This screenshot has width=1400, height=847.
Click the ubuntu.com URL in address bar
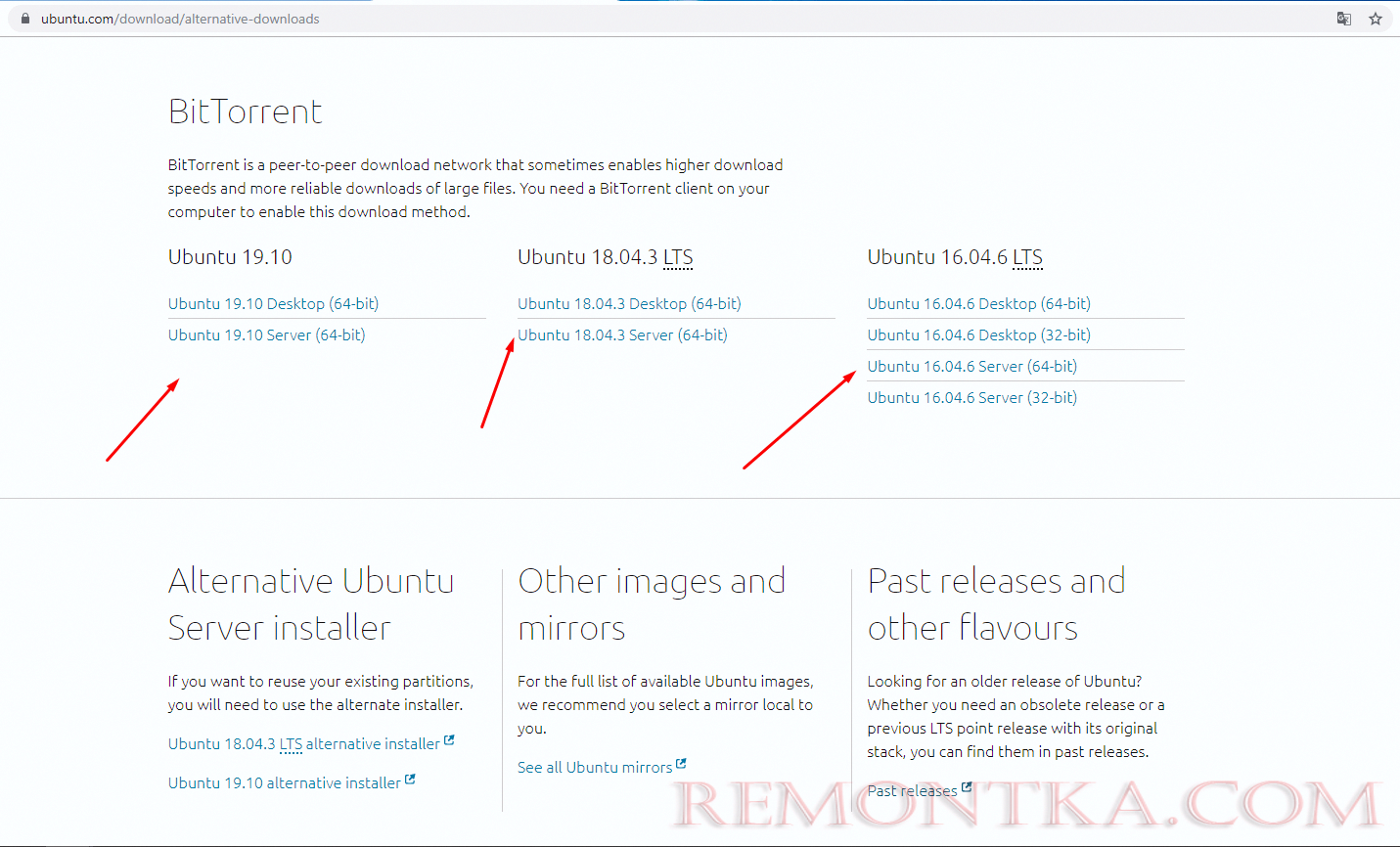tap(180, 19)
